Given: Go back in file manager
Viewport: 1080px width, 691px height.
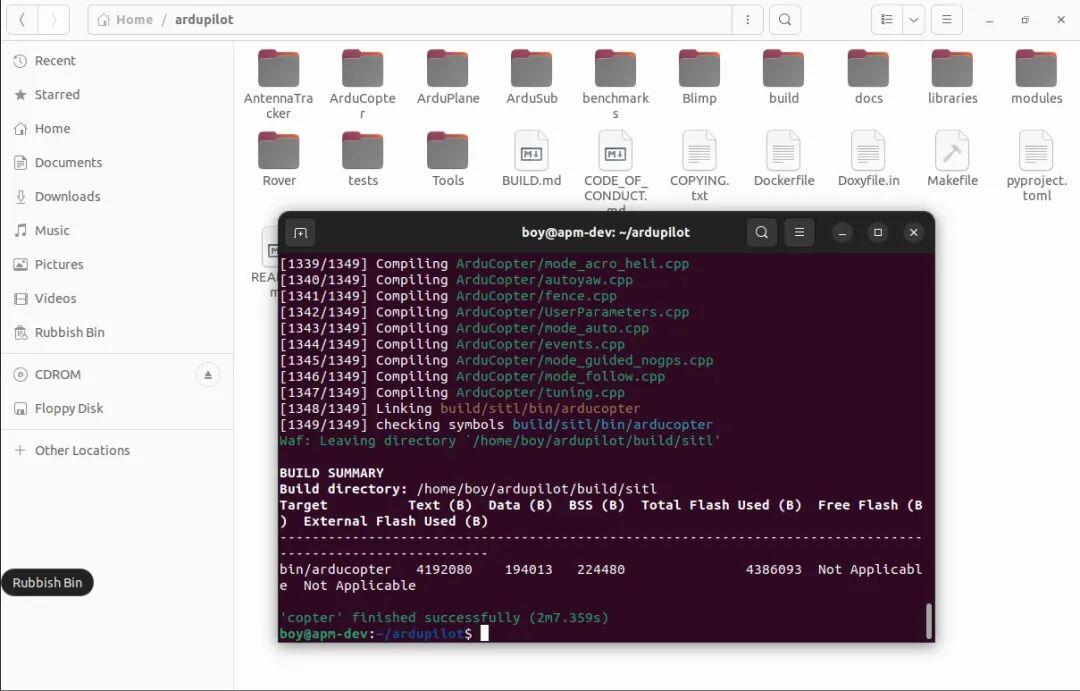Looking at the screenshot, I should [22, 19].
